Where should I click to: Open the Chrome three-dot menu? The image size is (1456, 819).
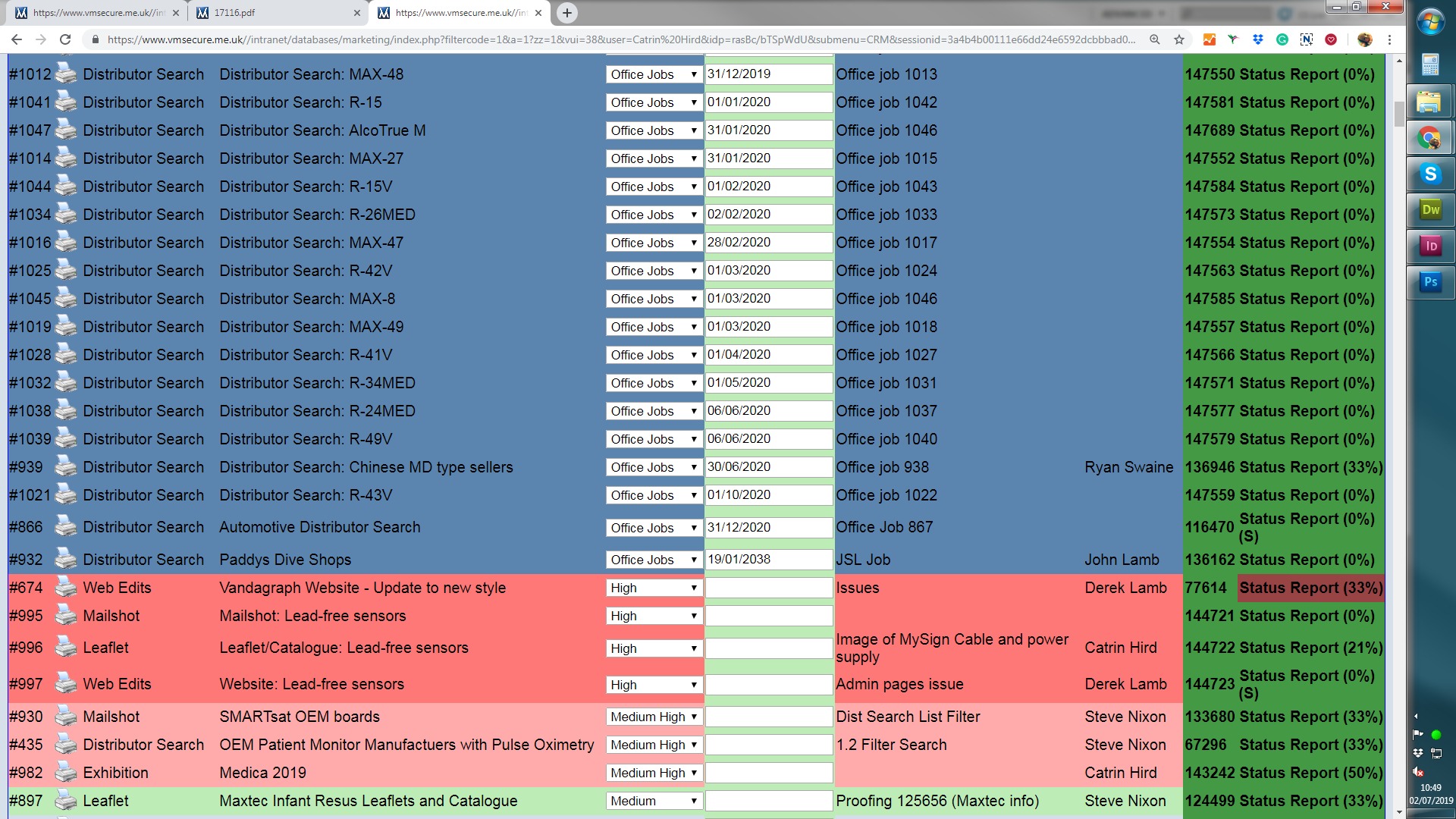[x=1389, y=39]
